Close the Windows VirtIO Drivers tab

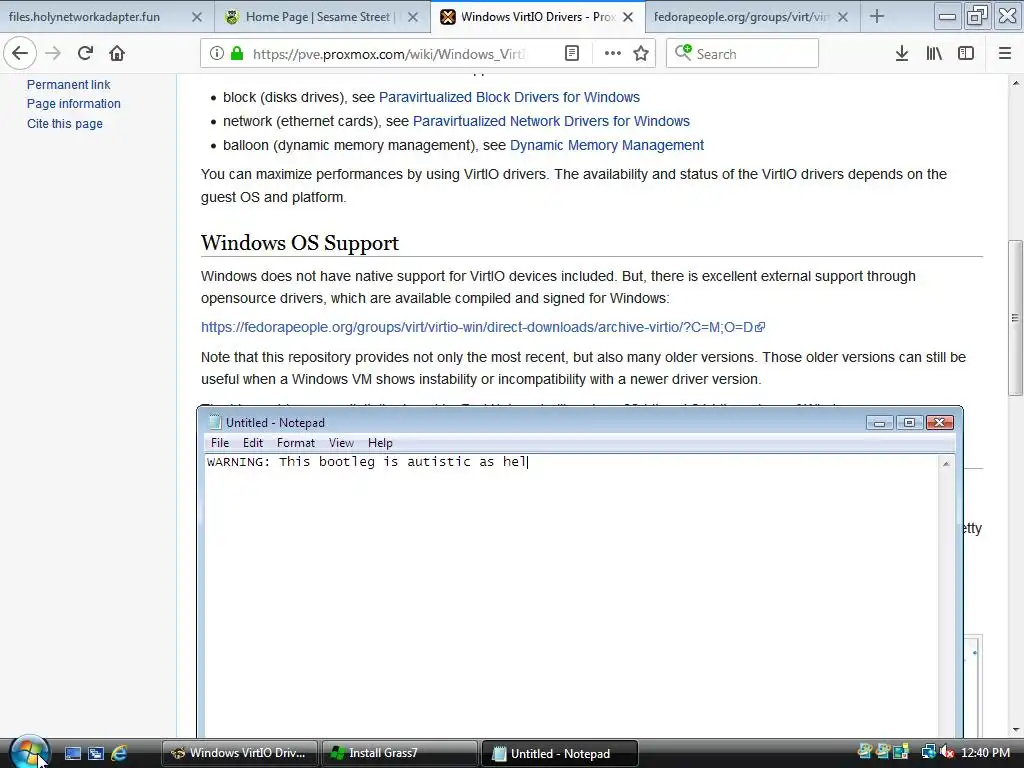628,17
